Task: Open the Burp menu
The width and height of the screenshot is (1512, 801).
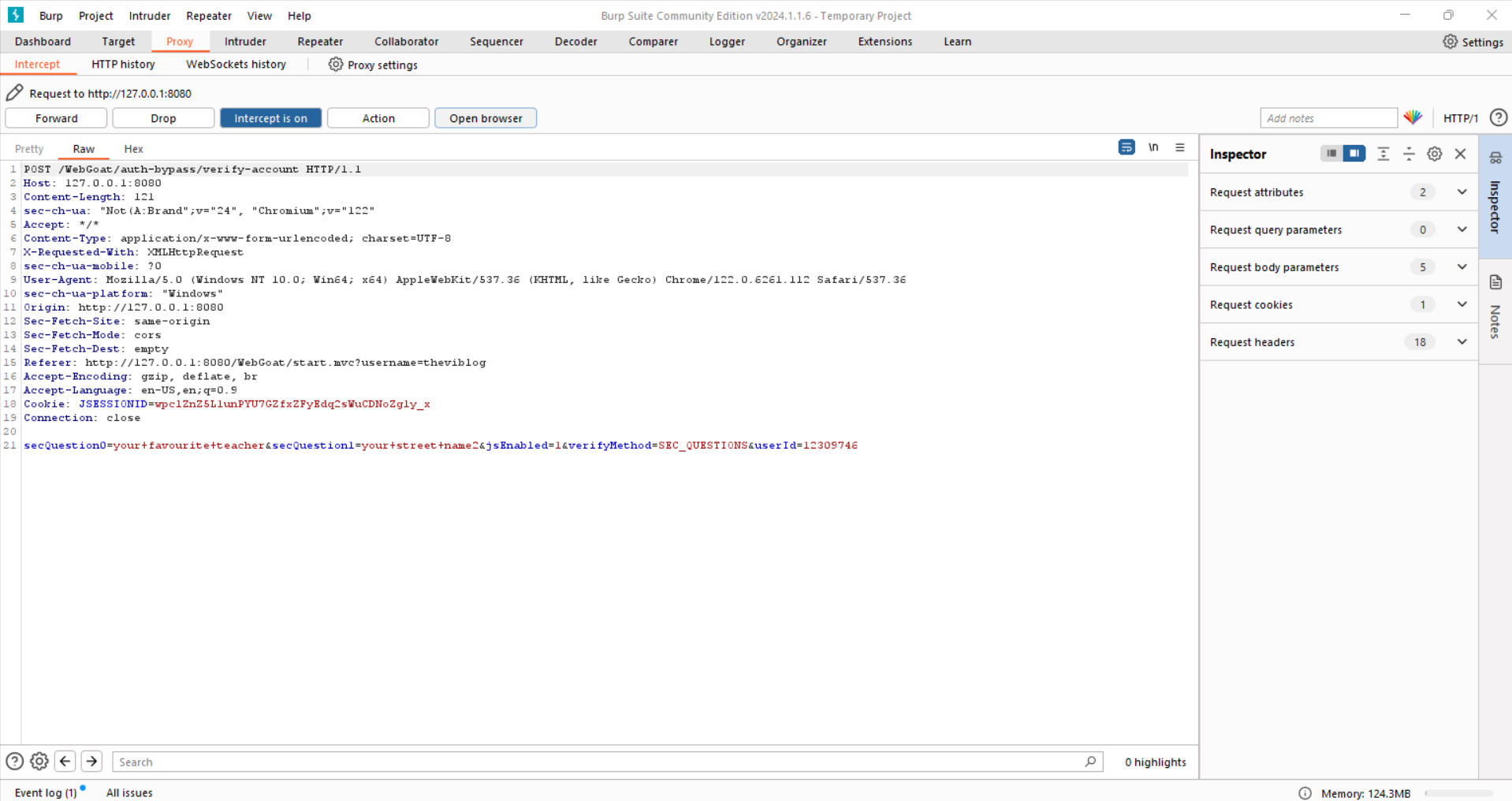Action: [51, 16]
